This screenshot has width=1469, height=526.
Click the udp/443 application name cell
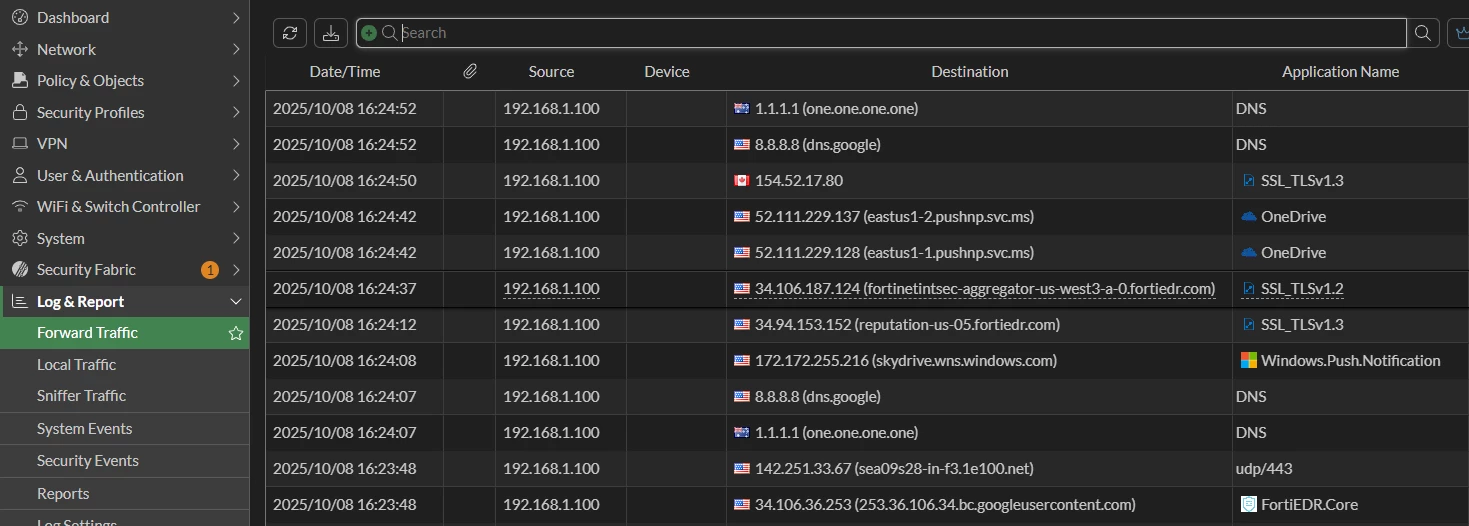tap(1350, 469)
